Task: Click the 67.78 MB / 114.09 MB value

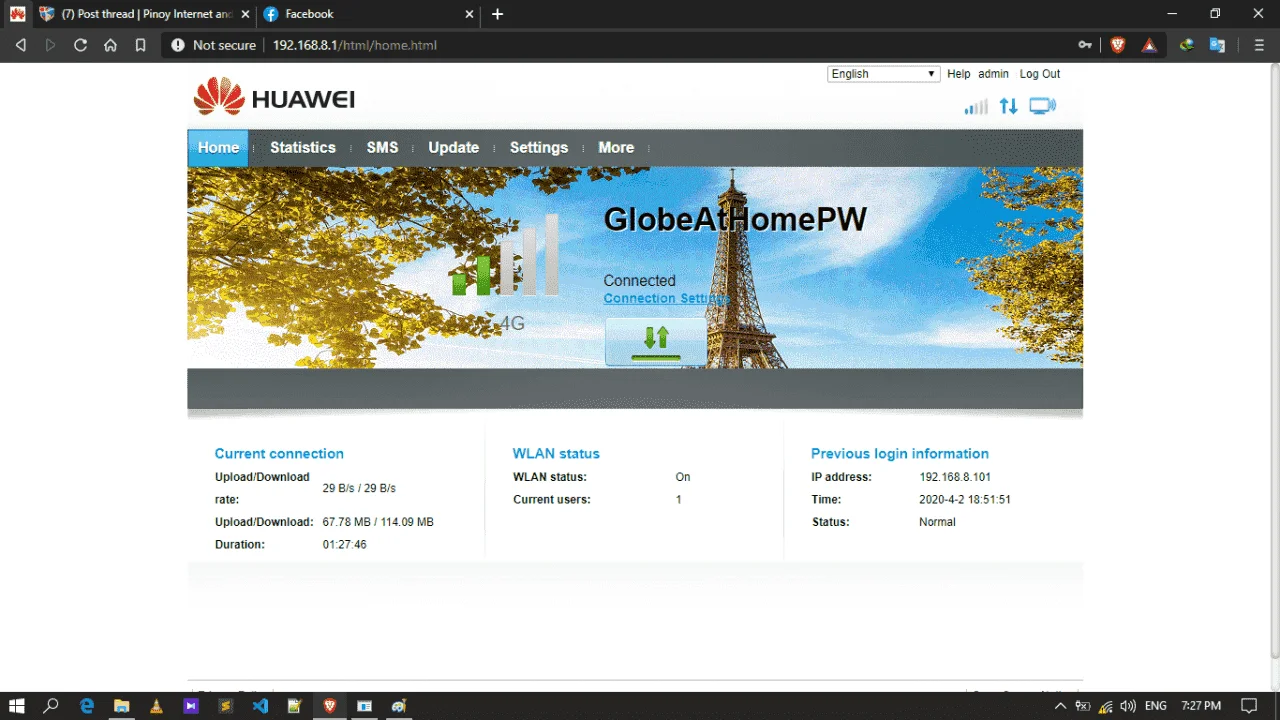Action: click(378, 522)
